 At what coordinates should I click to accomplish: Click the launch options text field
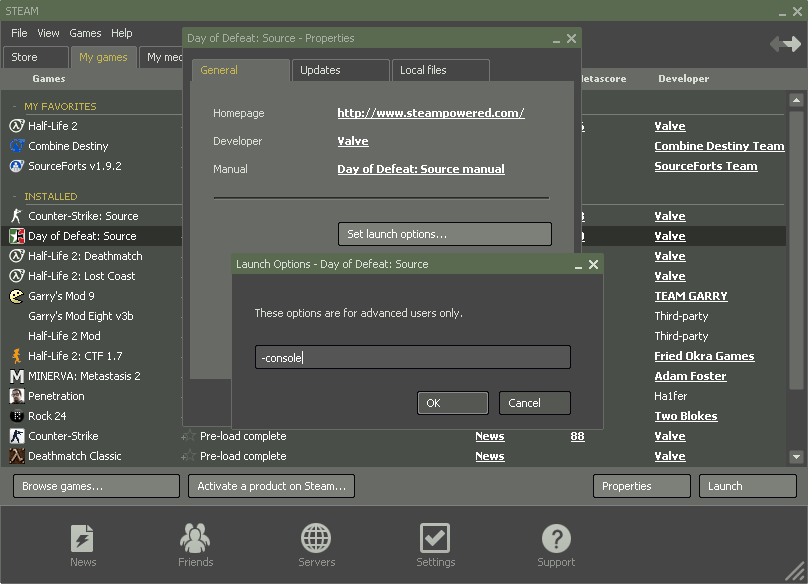tap(412, 358)
